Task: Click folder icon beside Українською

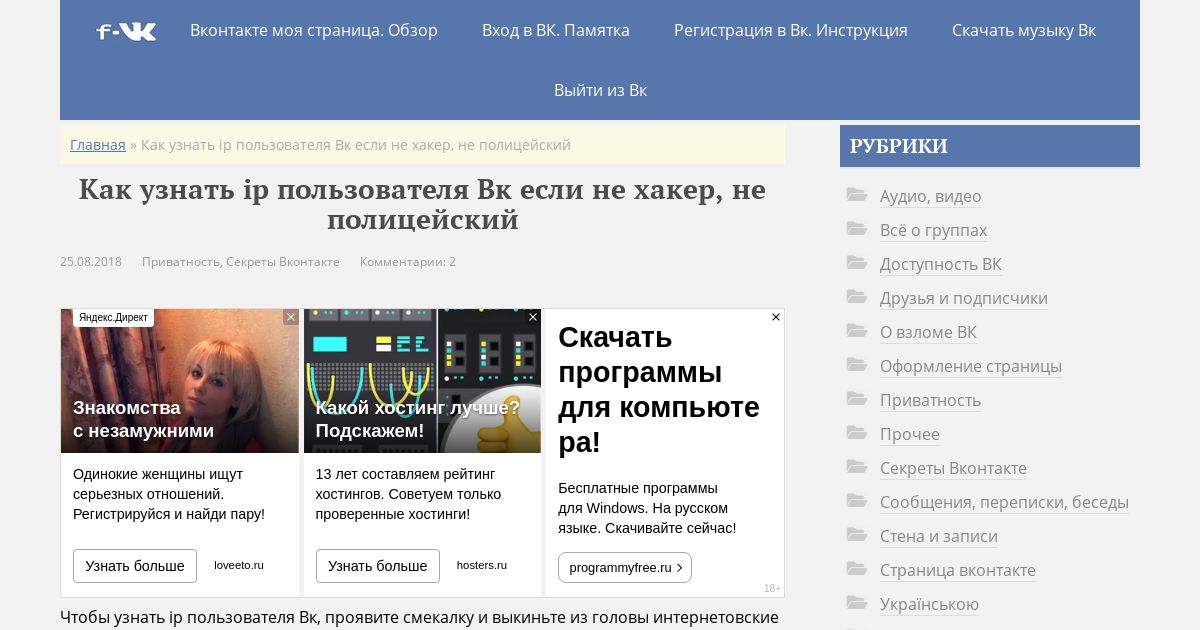Action: [857, 603]
